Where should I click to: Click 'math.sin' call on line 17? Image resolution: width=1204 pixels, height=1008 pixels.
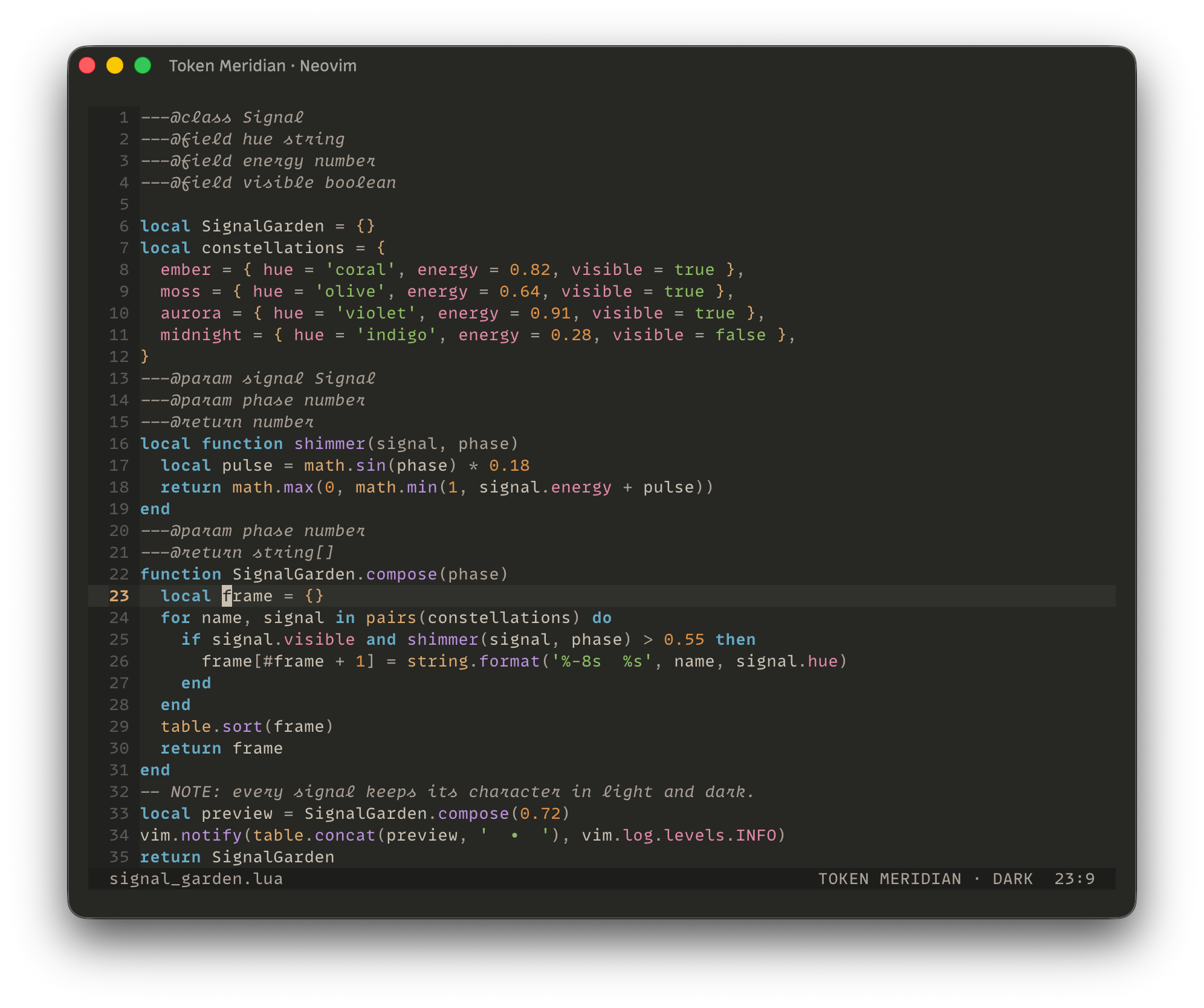pos(345,465)
